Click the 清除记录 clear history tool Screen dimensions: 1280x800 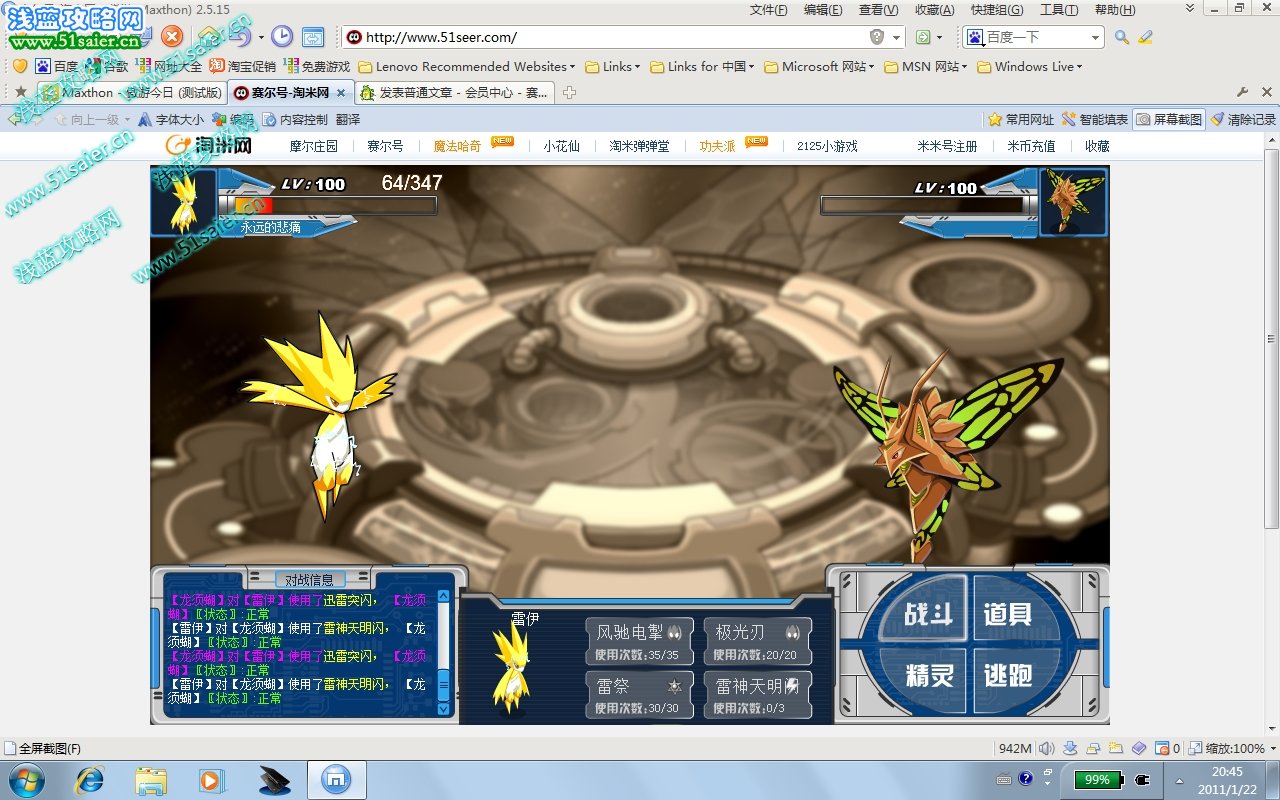[x=1243, y=119]
